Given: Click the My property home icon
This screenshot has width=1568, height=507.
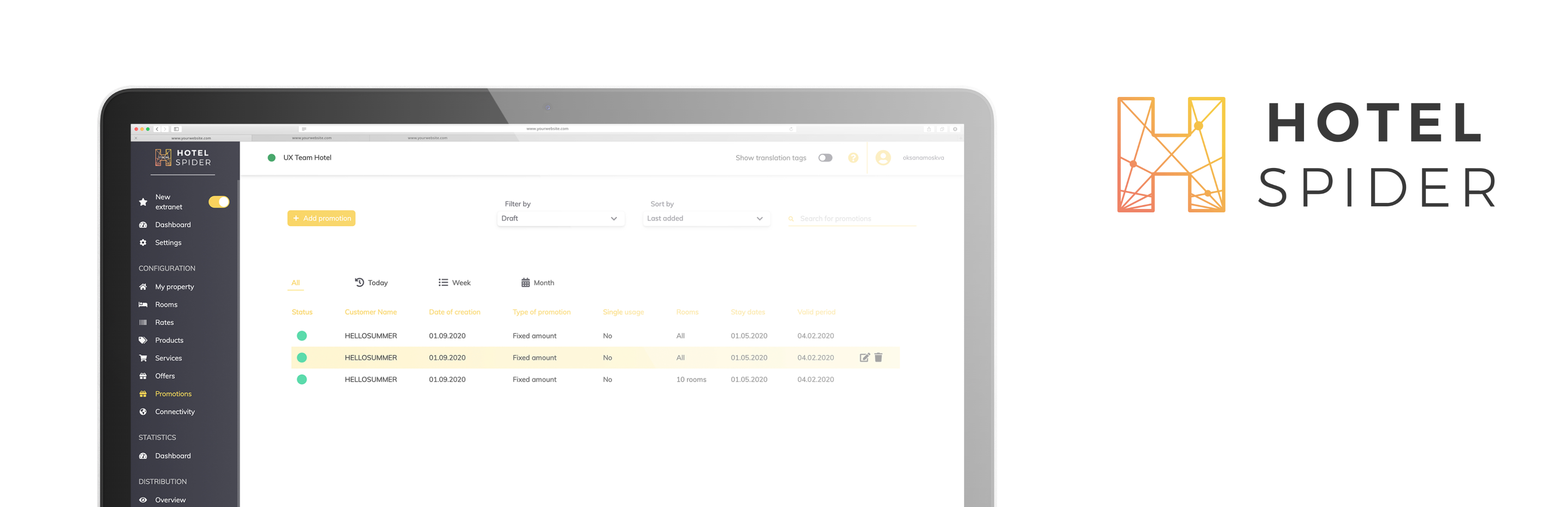Looking at the screenshot, I should click(x=143, y=287).
